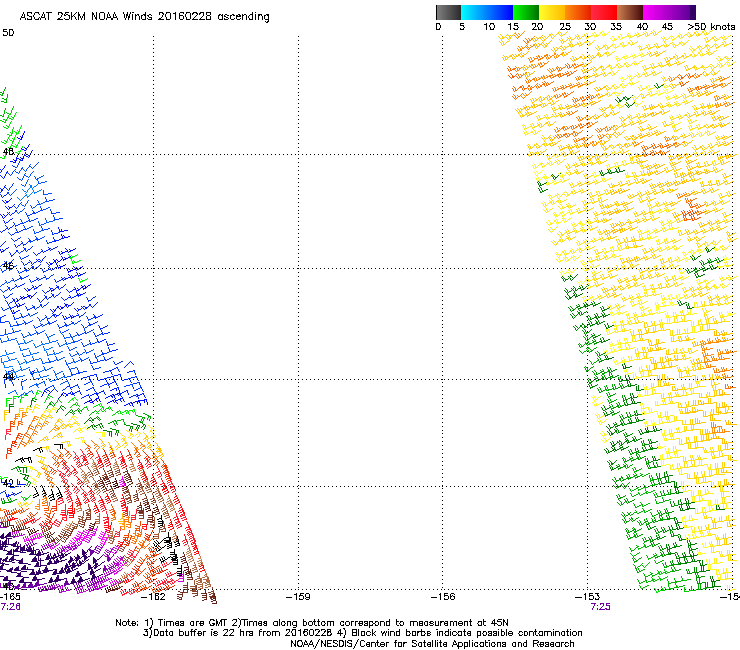Click the green 15-20 knots legend swatch
The width and height of the screenshot is (740, 650).
point(526,12)
